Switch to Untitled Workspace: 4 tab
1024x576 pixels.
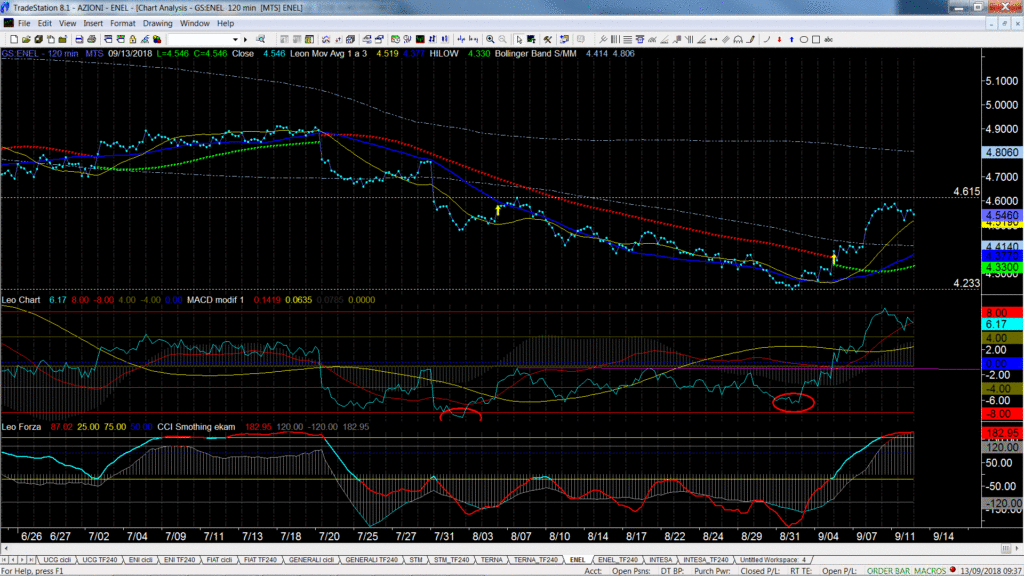(x=773, y=560)
